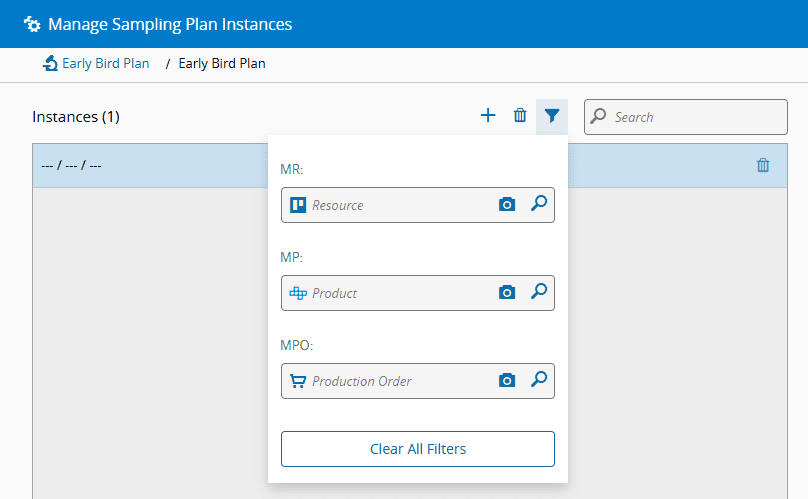Click the camera icon in Product field
This screenshot has height=499, width=808.
tap(507, 292)
